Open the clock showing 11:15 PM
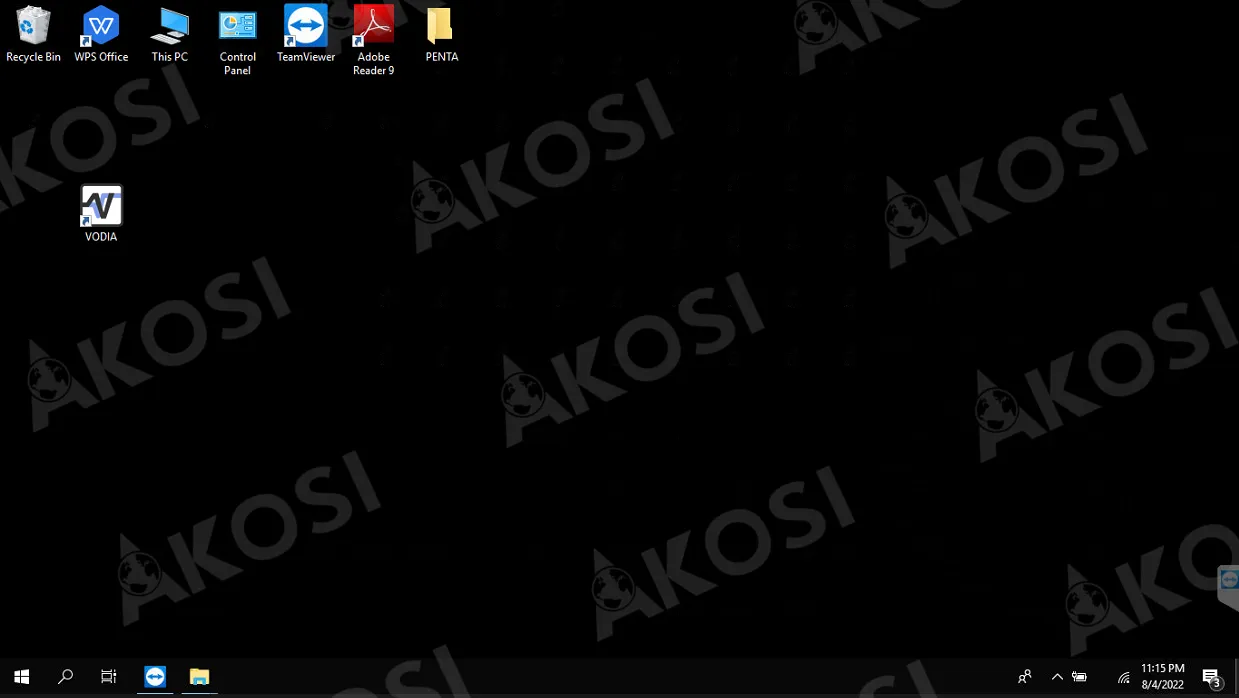The width and height of the screenshot is (1239, 698). [1162, 677]
